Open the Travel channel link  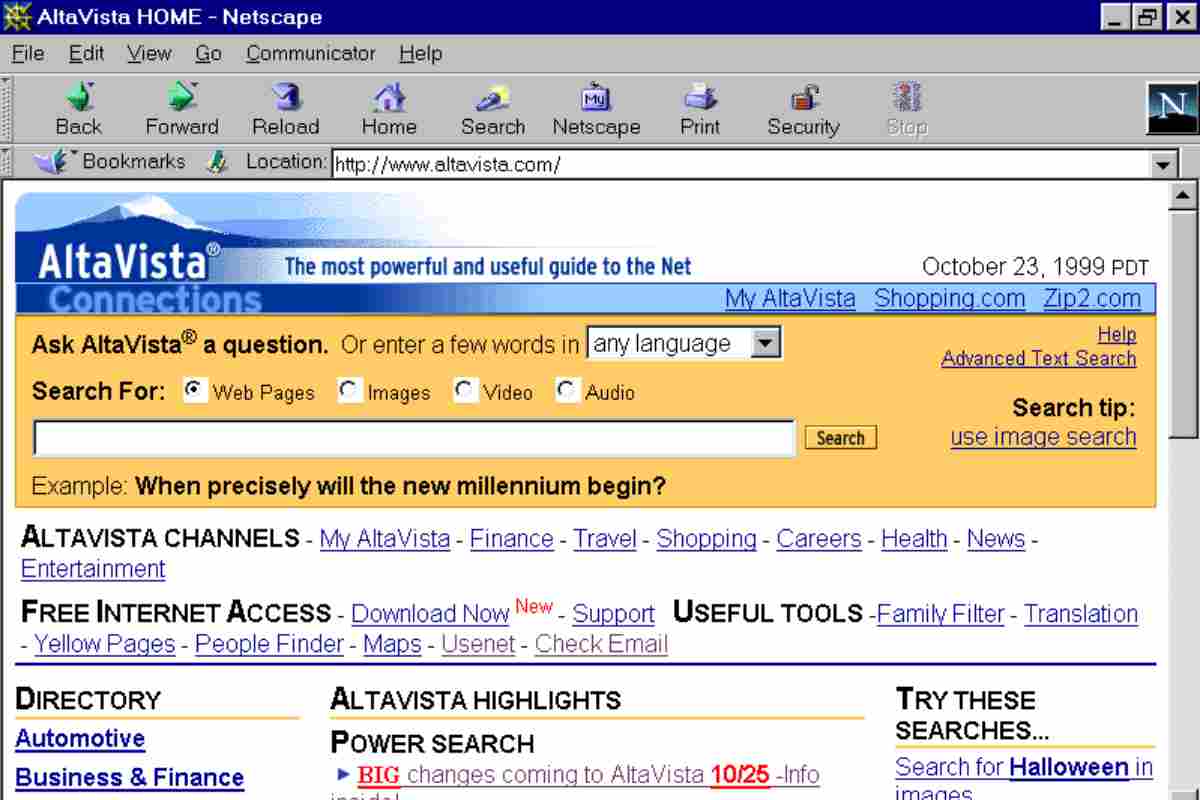604,538
